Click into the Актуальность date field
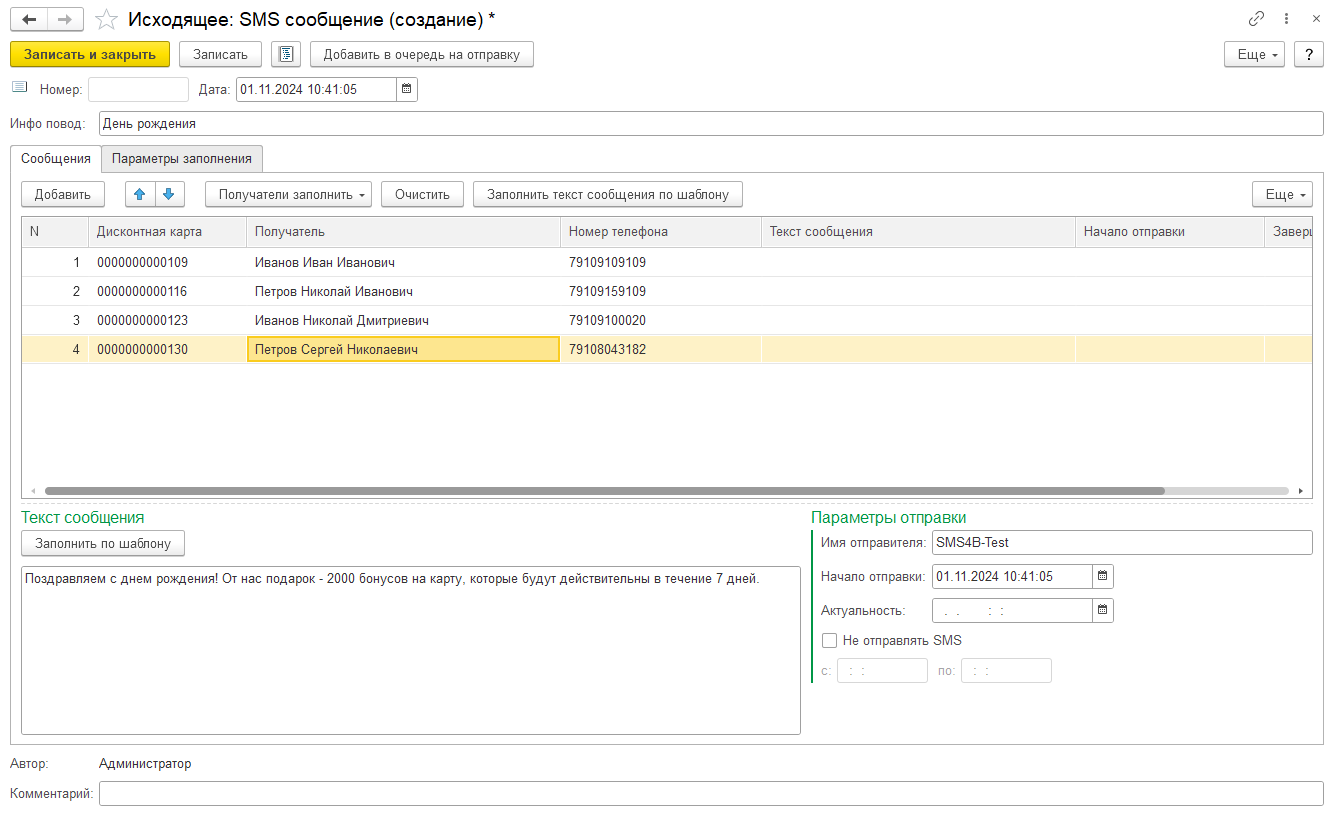Viewport: 1340px width, 815px height. coord(1012,610)
